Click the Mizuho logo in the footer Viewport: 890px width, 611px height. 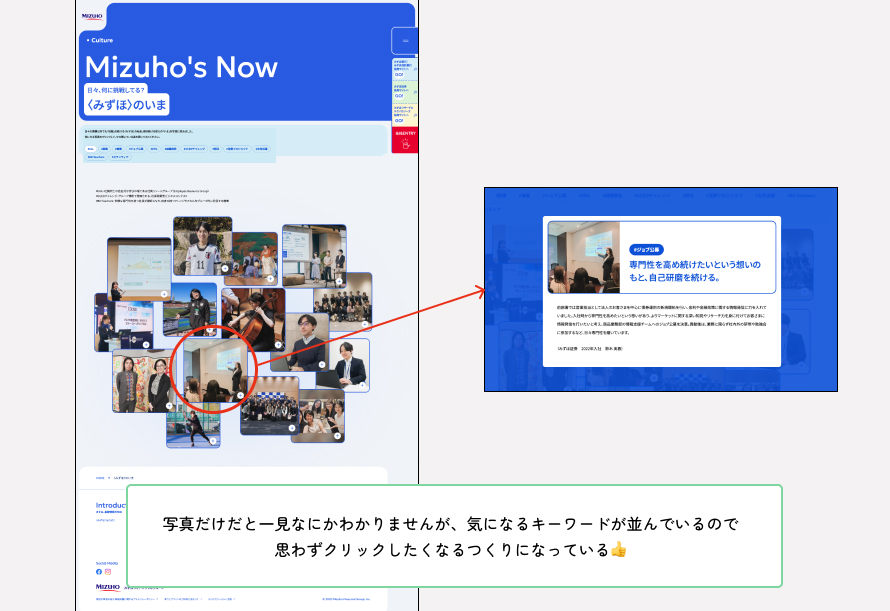[x=107, y=587]
